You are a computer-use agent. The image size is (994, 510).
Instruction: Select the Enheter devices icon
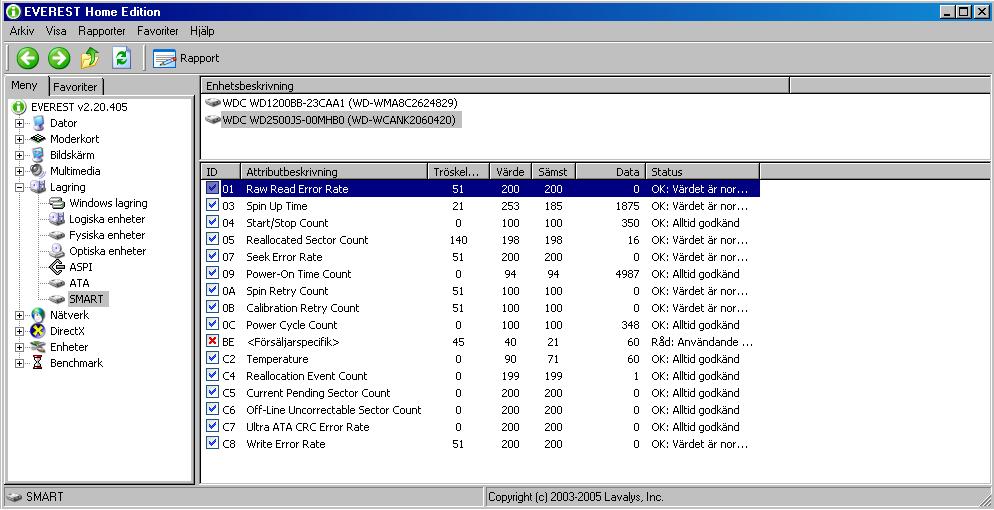[x=38, y=347]
